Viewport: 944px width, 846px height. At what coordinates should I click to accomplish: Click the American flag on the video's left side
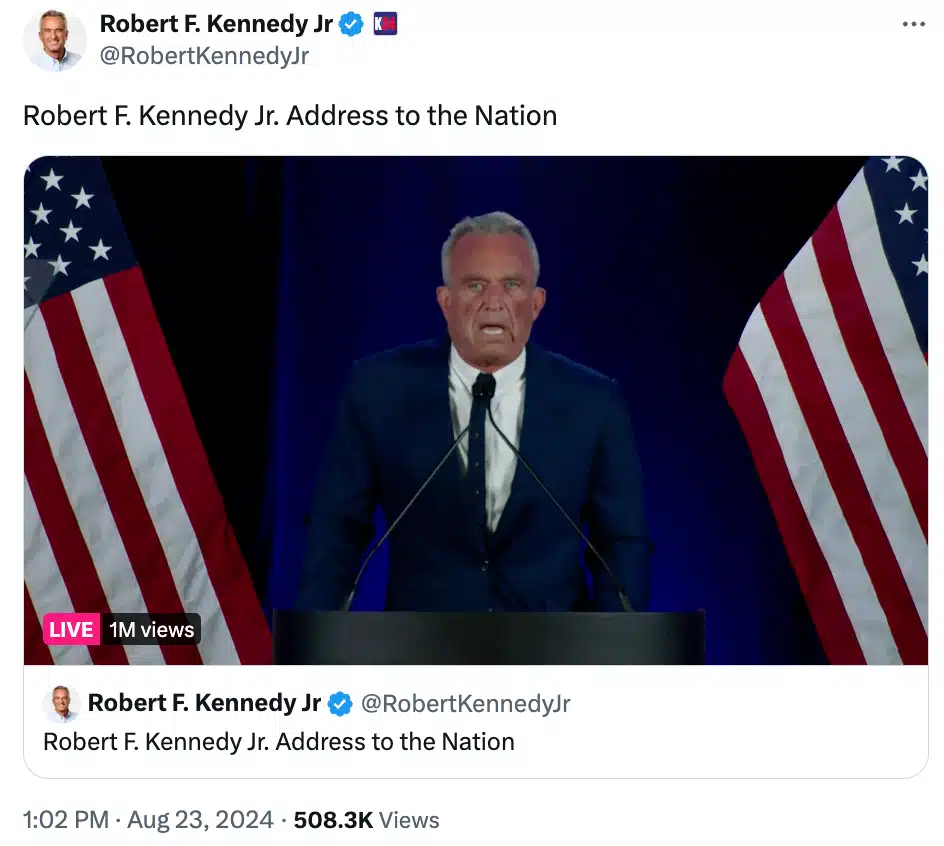[135, 410]
